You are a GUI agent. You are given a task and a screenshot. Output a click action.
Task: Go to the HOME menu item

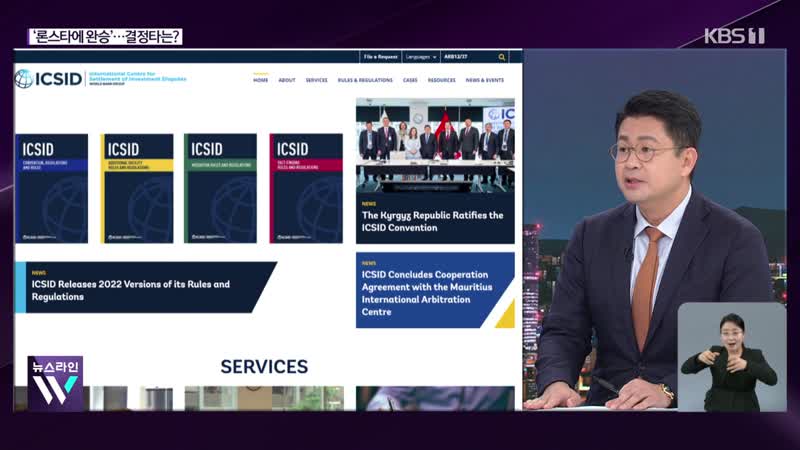[x=261, y=80]
